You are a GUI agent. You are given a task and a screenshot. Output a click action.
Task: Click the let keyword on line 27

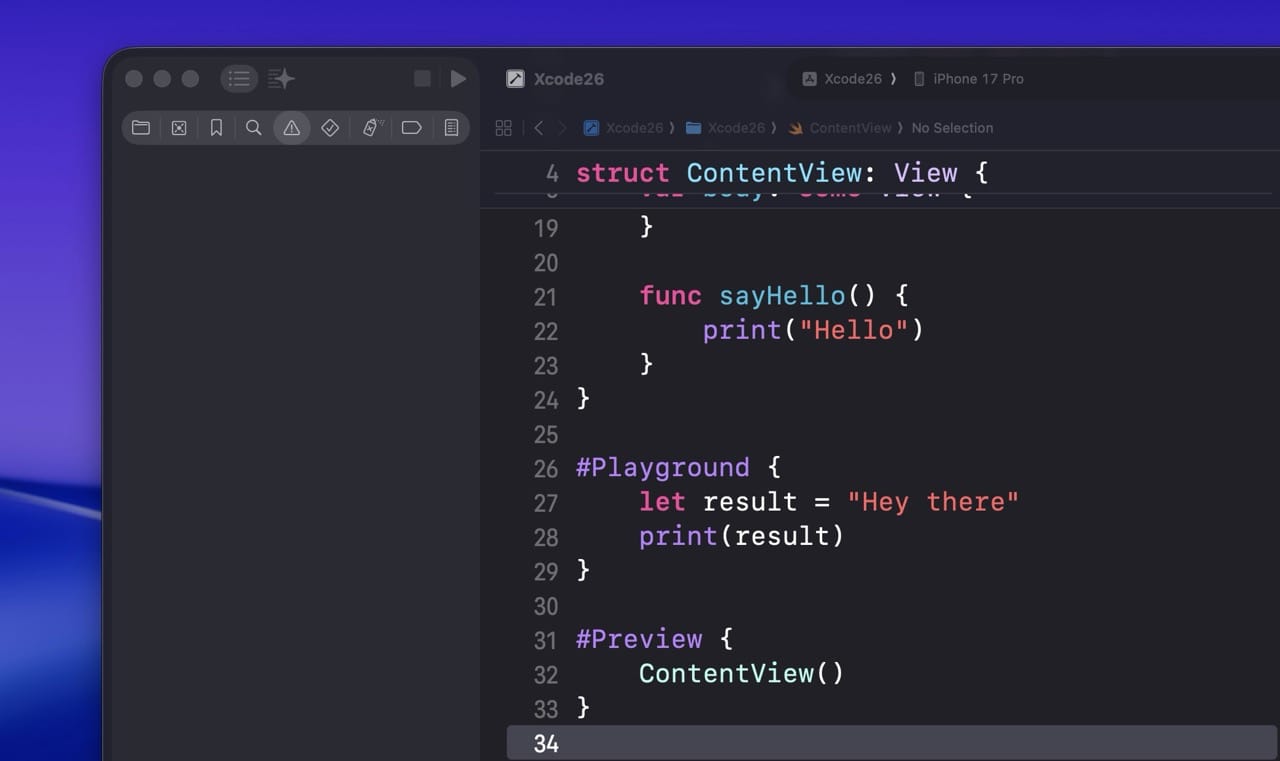click(662, 501)
